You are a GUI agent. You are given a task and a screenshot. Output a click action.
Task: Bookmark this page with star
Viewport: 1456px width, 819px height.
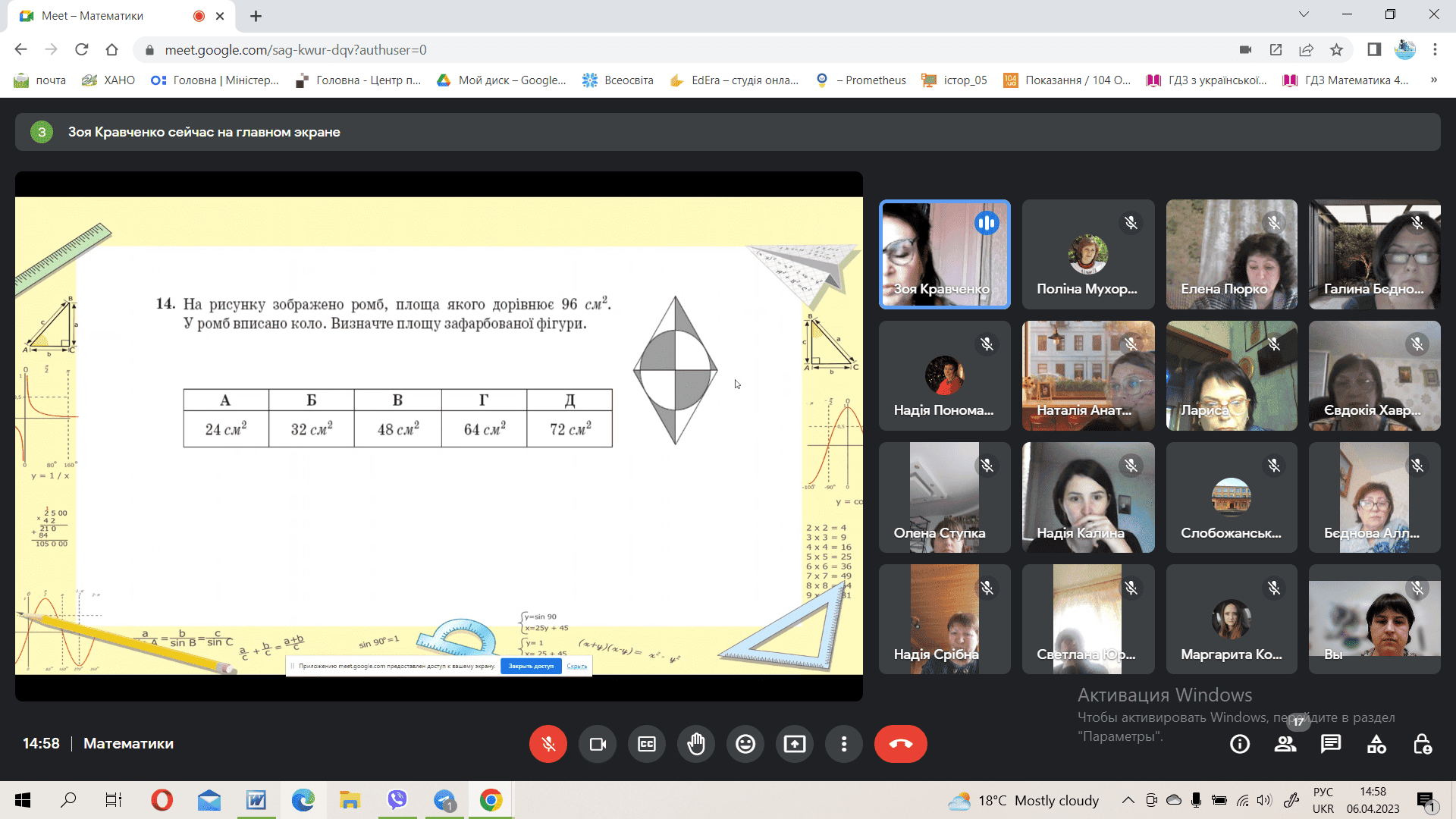click(x=1336, y=49)
